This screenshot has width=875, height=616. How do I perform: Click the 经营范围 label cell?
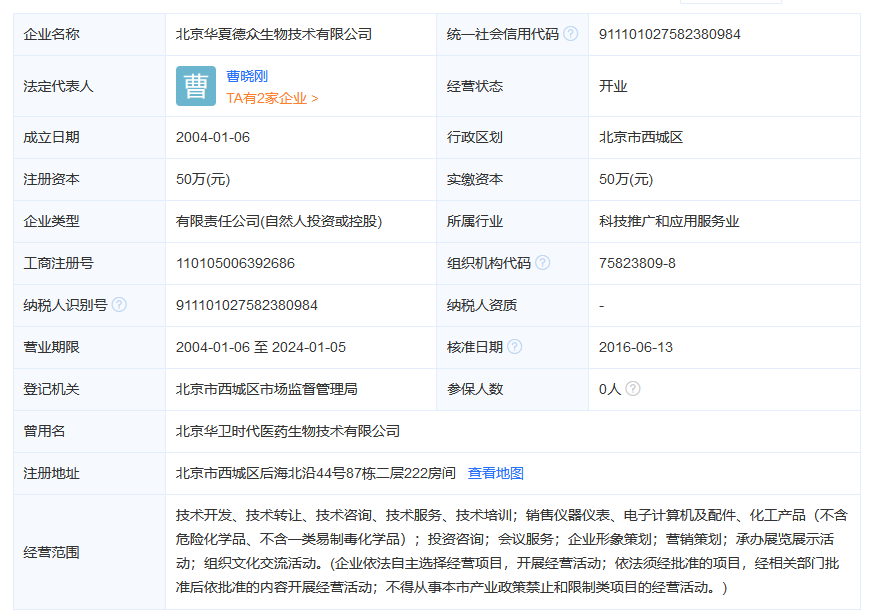point(89,552)
